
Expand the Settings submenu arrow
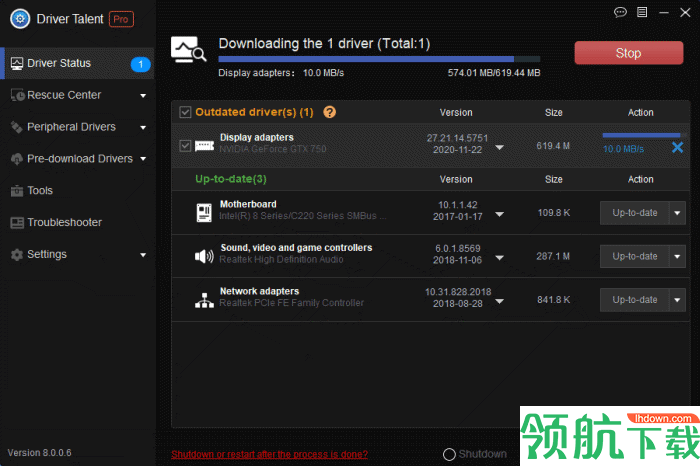tap(143, 255)
